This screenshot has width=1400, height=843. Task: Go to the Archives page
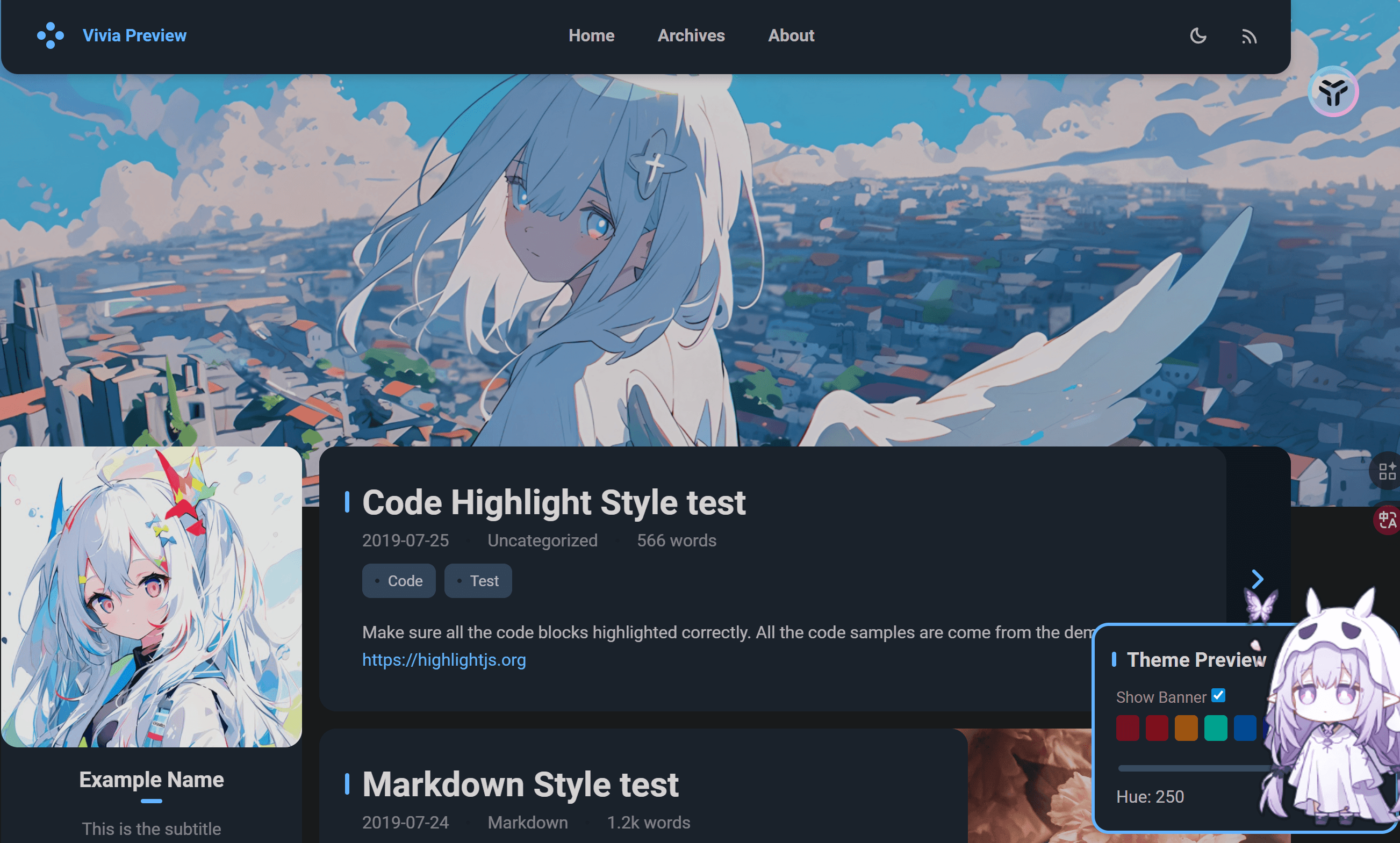pyautogui.click(x=691, y=35)
